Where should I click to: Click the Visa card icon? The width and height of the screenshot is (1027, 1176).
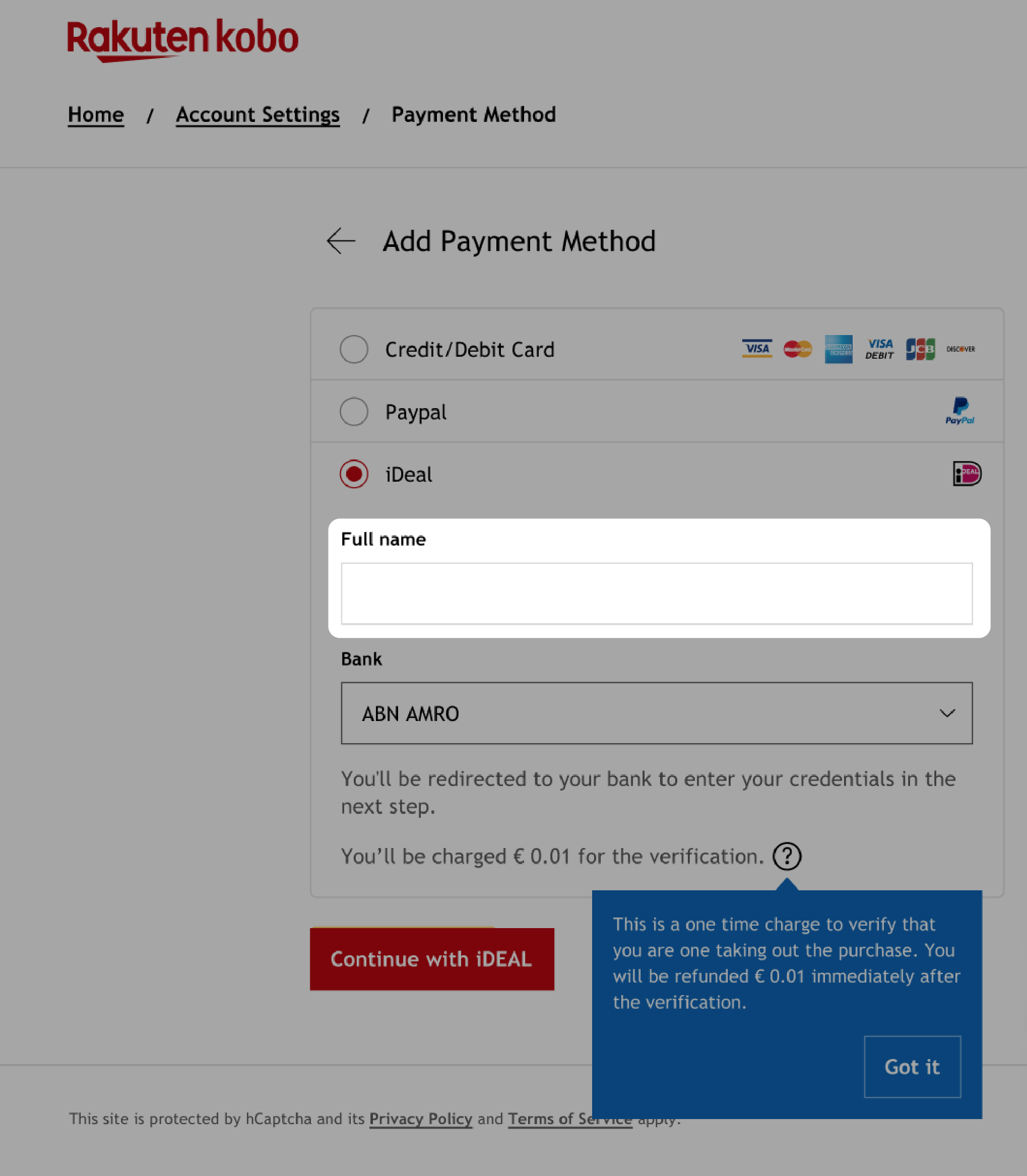click(x=757, y=349)
